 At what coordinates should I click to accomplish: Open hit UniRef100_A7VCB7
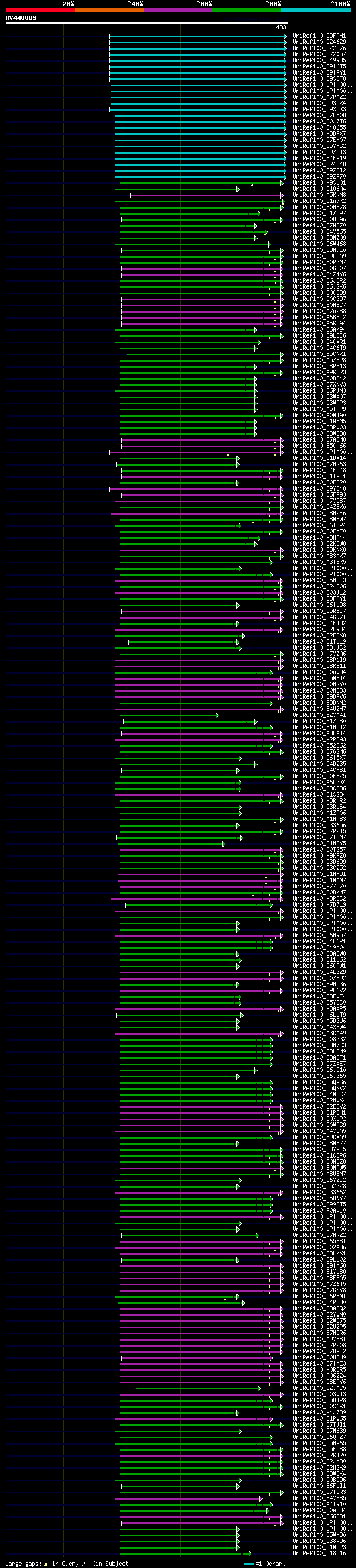click(319, 502)
